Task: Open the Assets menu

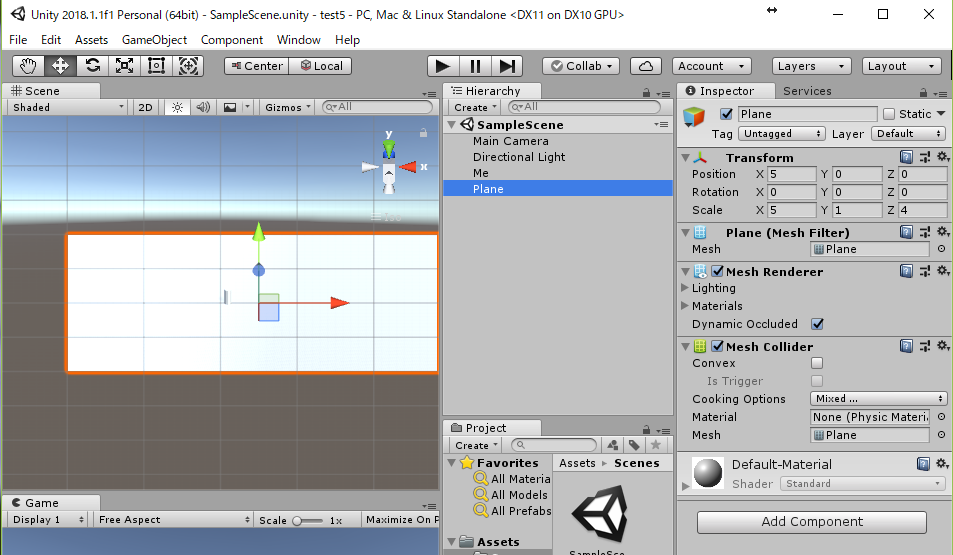Action: (91, 40)
